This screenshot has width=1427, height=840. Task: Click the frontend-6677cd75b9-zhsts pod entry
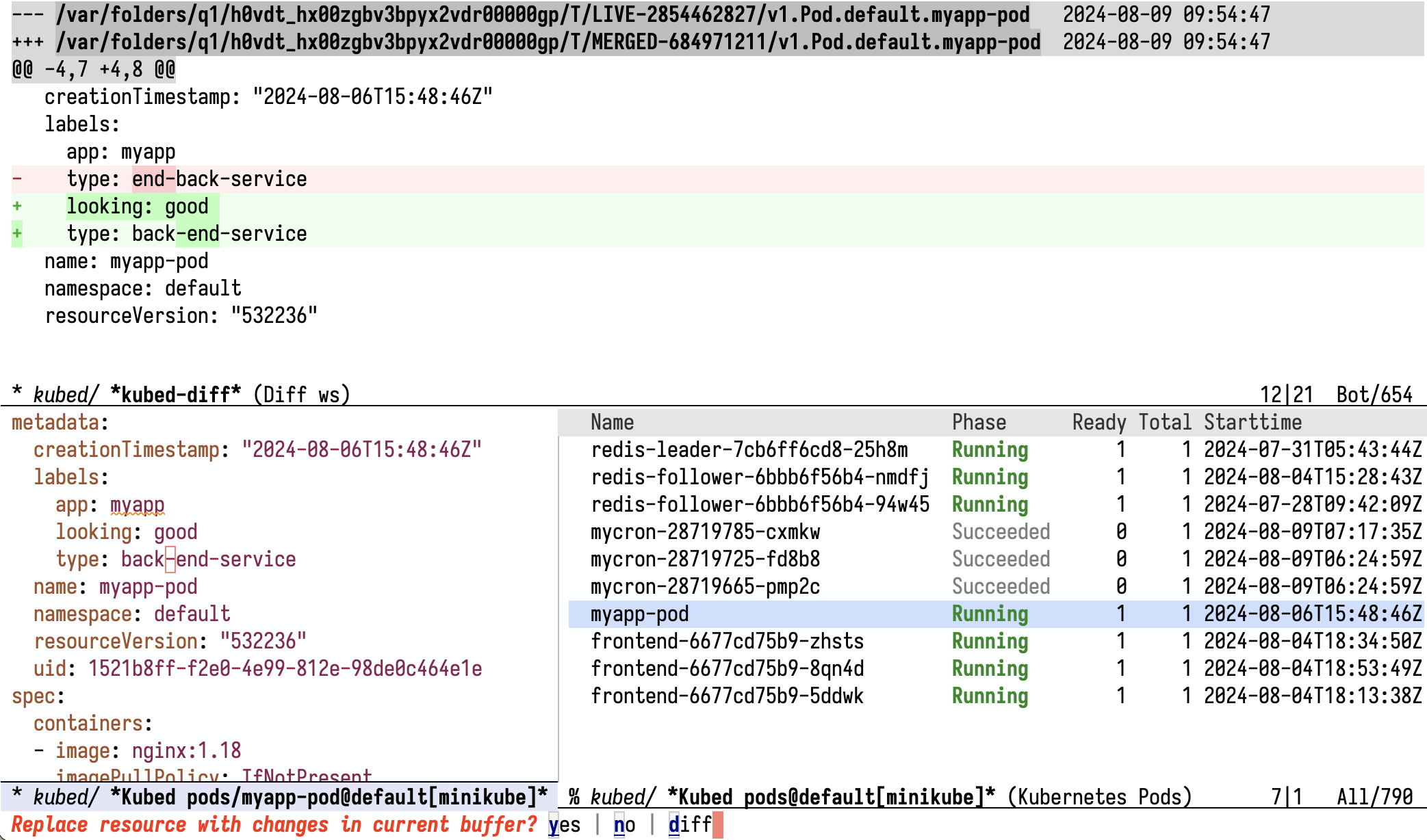(727, 642)
